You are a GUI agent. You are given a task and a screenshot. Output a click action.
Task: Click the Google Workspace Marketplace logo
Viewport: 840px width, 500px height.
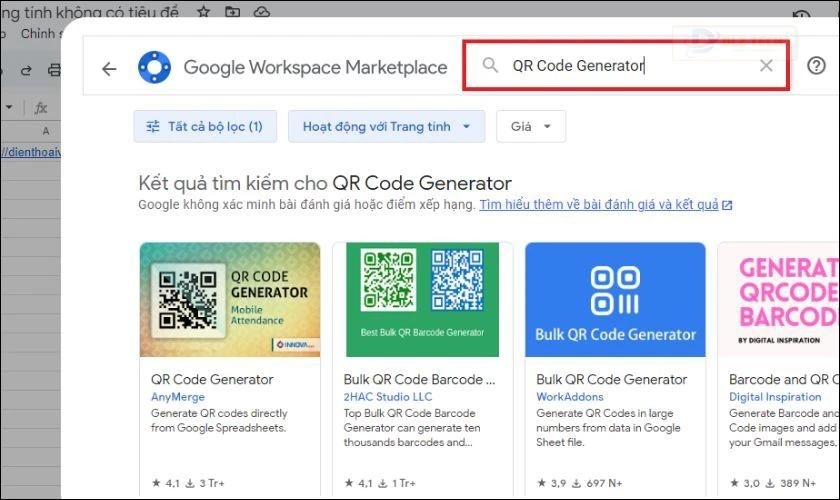(154, 68)
